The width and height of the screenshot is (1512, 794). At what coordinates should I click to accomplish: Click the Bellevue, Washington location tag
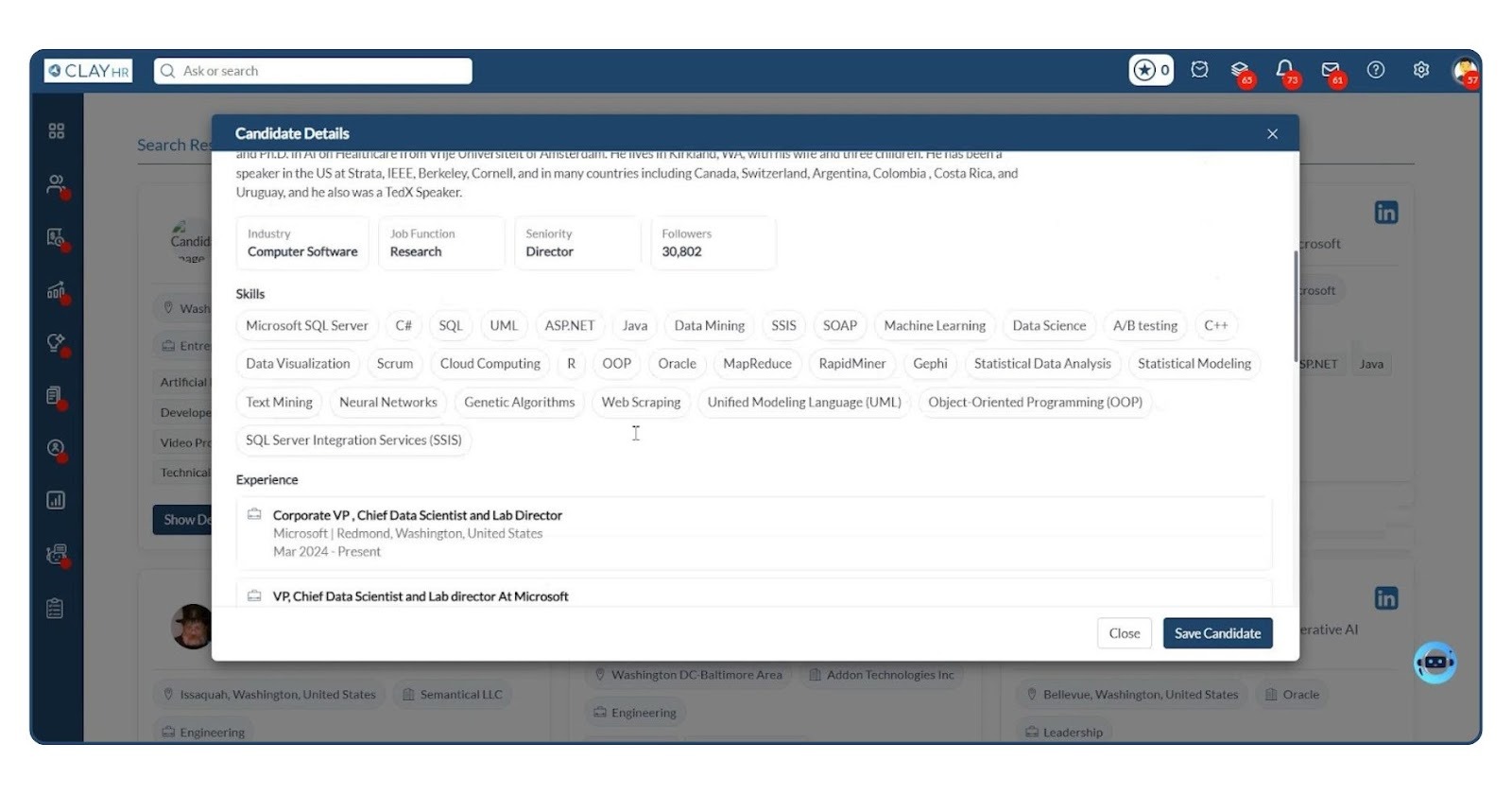click(x=1132, y=695)
